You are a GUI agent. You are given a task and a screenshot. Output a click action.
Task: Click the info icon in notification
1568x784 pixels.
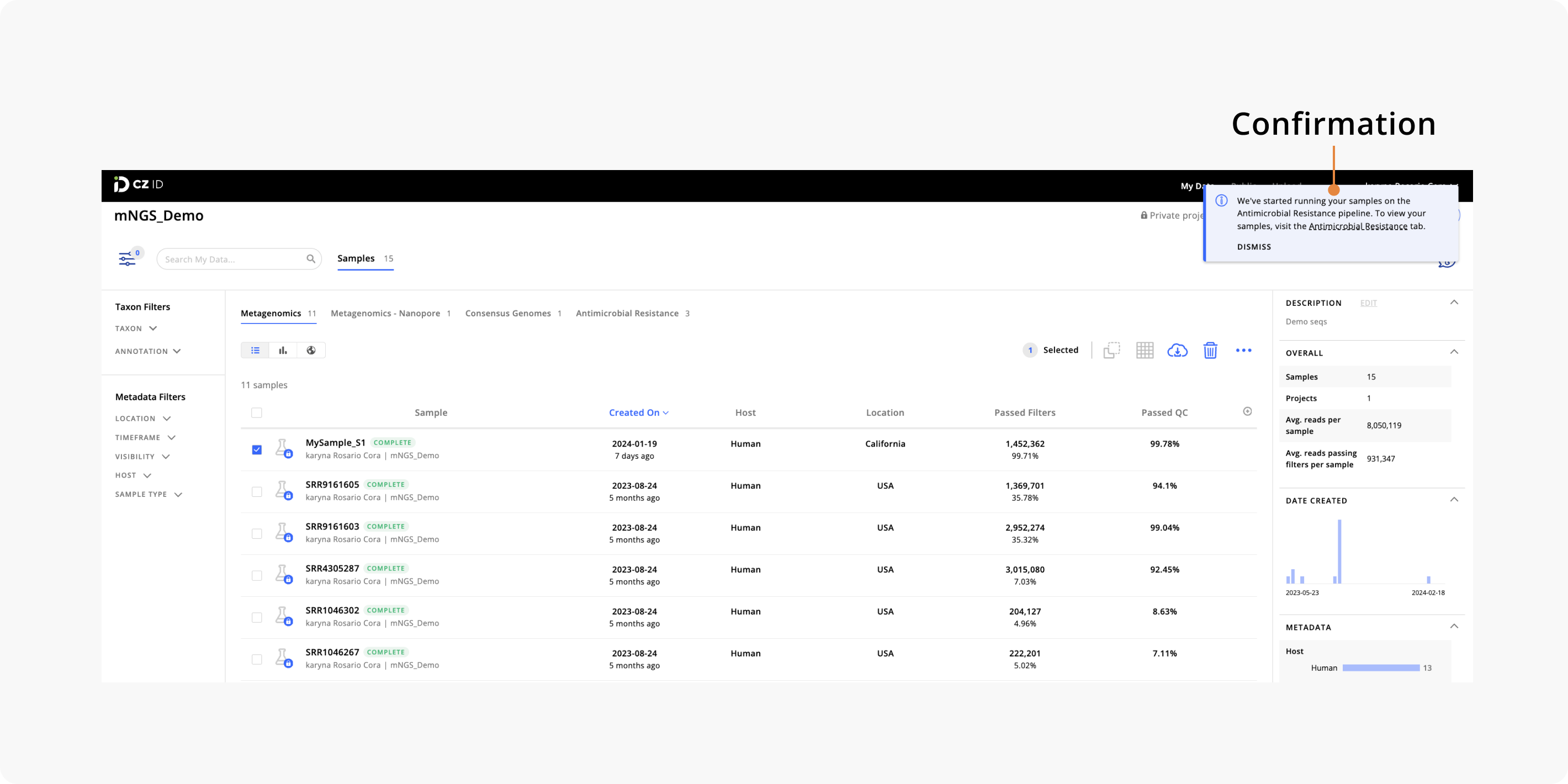coord(1221,201)
